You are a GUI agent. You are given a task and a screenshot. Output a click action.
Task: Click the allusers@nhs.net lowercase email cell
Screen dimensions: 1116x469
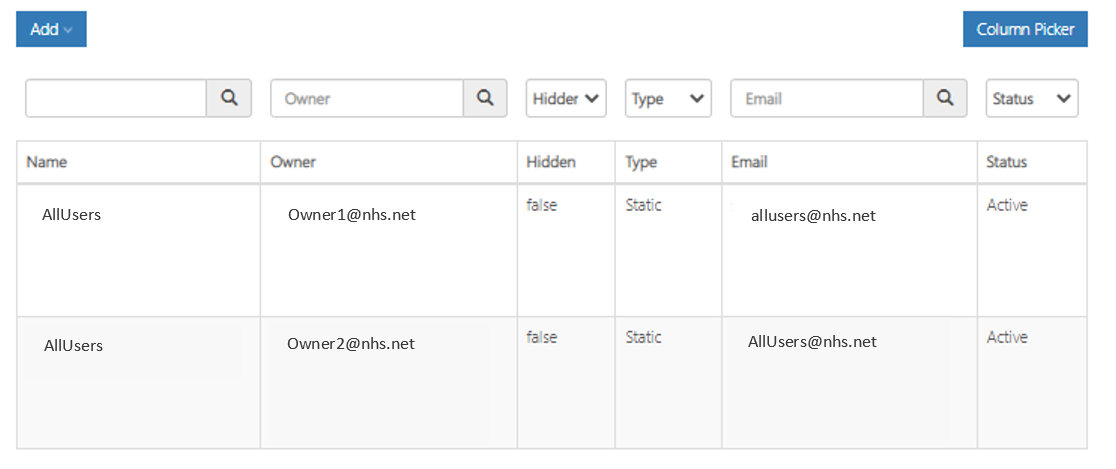(x=813, y=216)
